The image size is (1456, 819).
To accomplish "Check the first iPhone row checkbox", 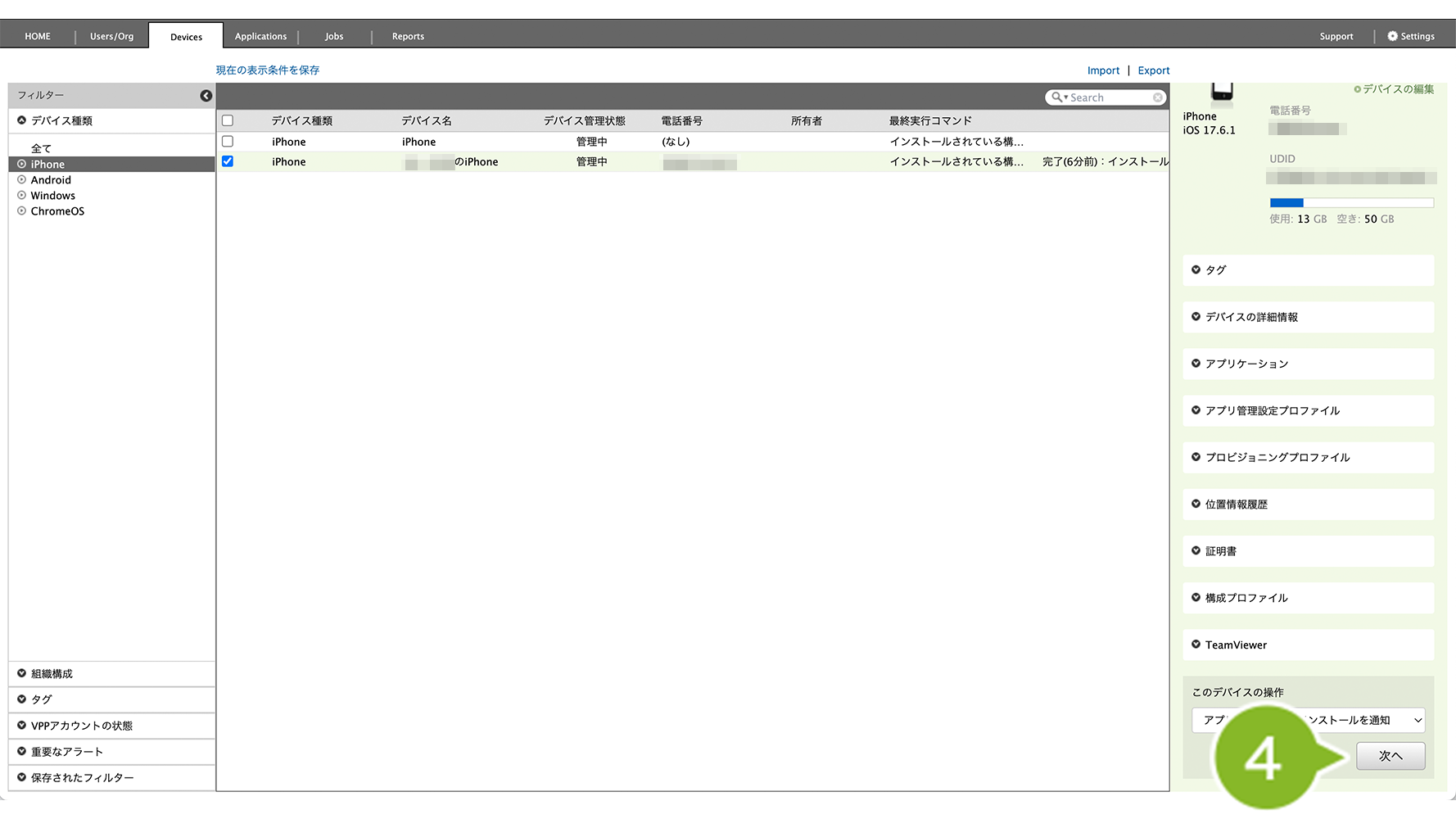I will [228, 142].
